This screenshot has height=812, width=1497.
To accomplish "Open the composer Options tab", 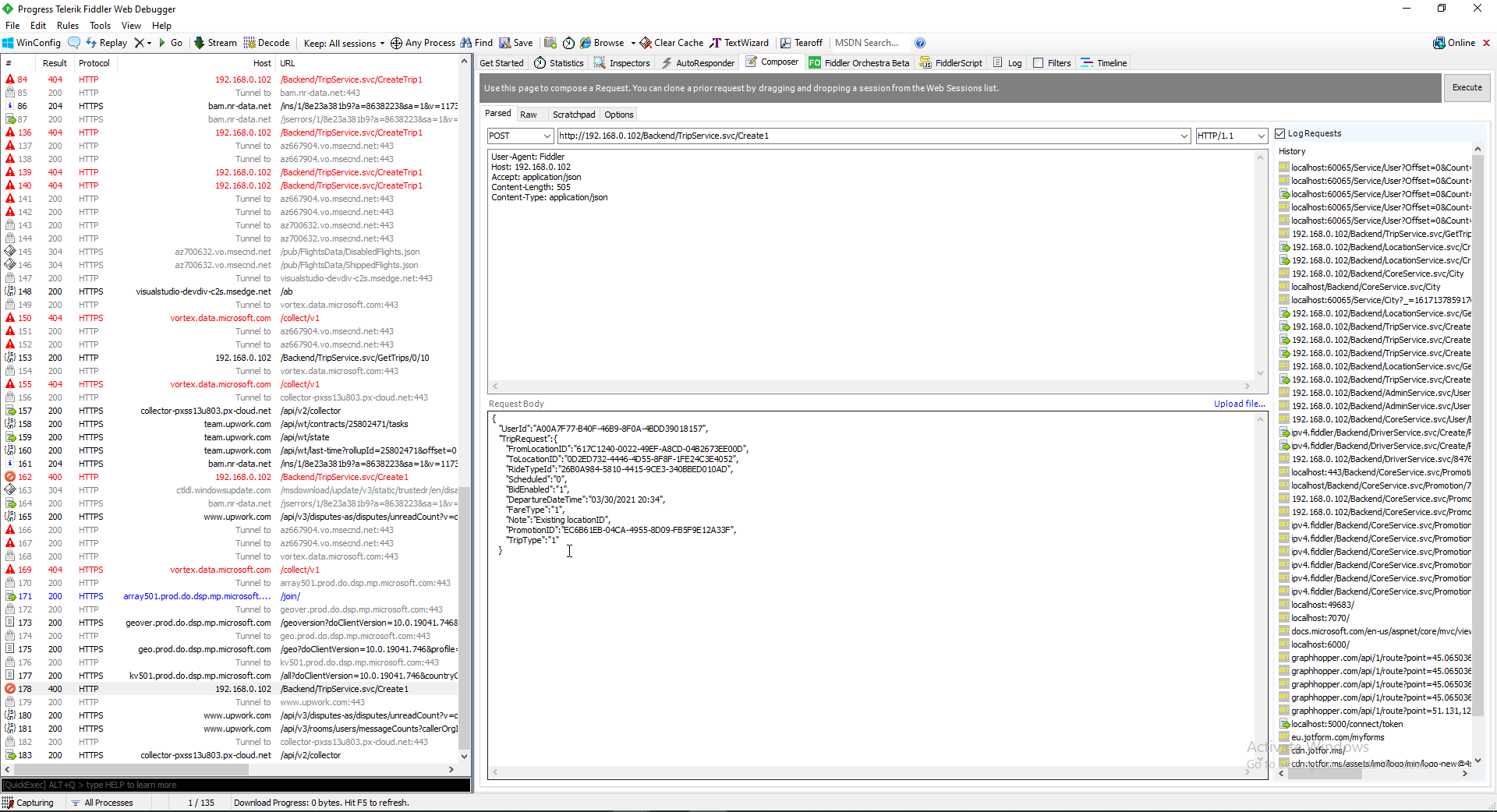I will click(619, 115).
